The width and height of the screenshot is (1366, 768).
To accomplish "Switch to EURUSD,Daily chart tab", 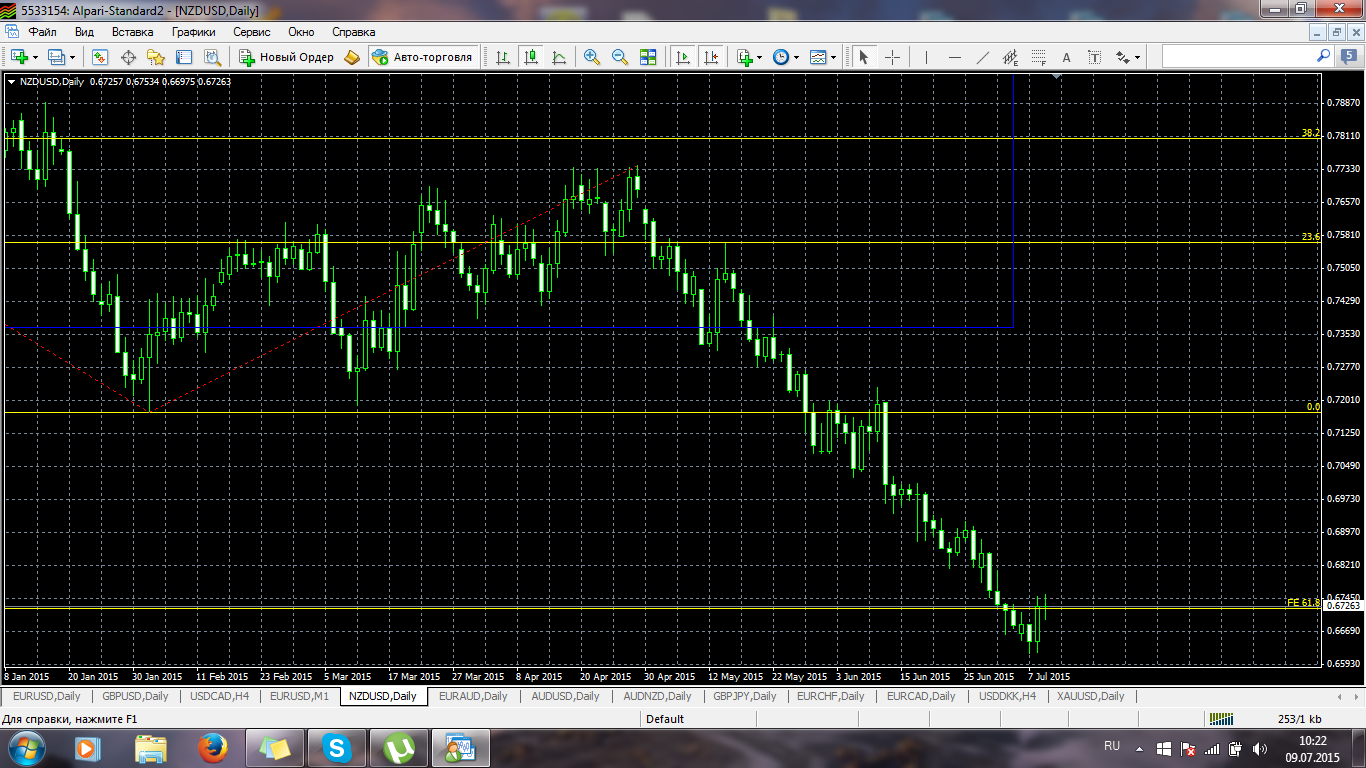I will (46, 696).
